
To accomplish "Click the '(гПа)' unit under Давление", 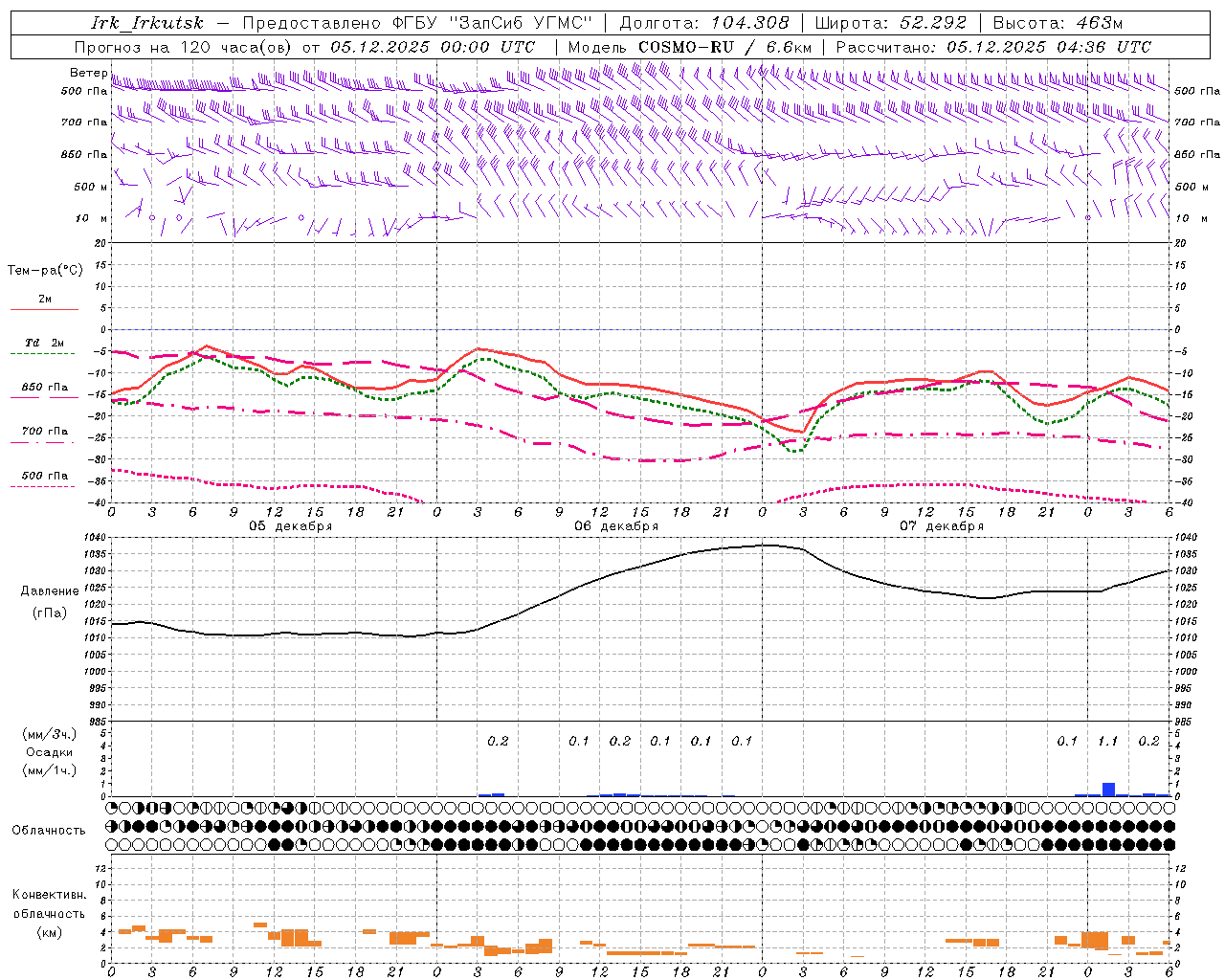I will [x=48, y=613].
